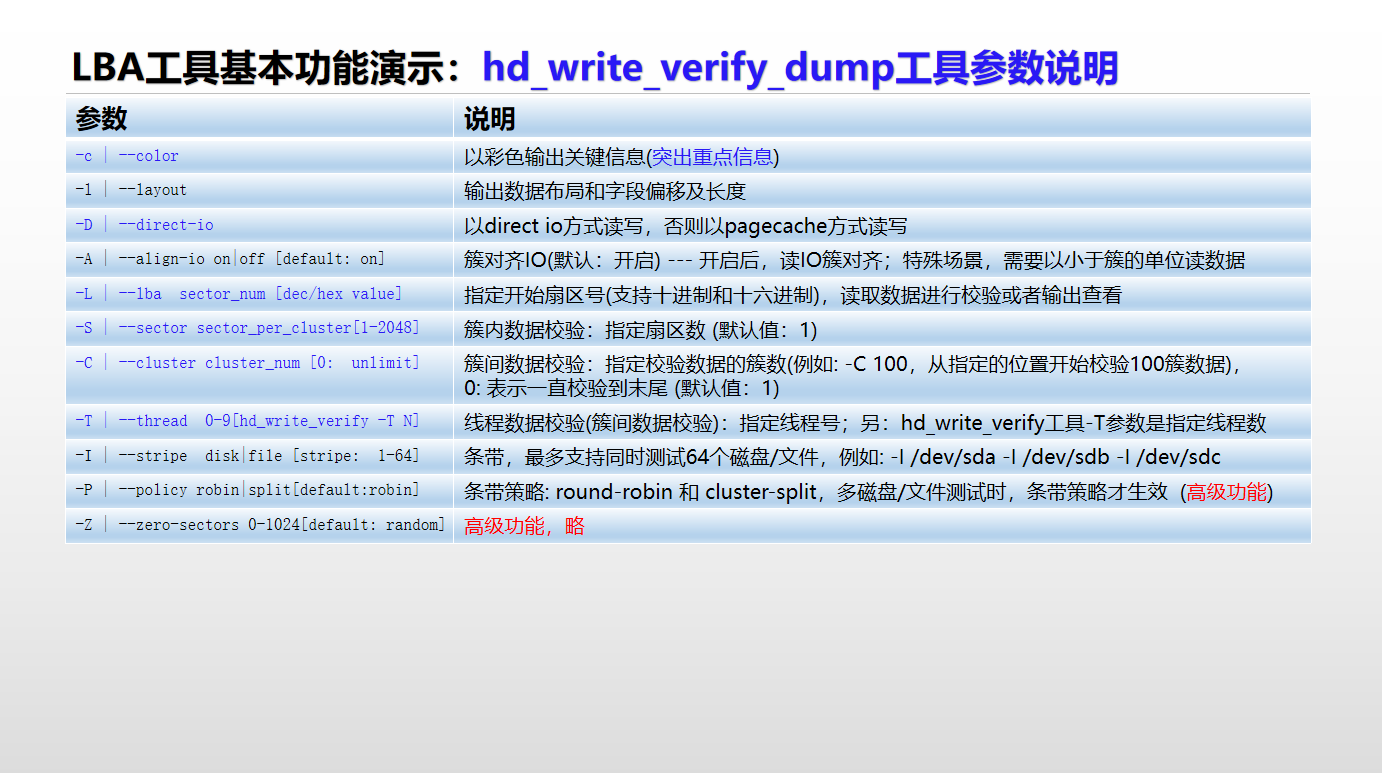Select the -c --color parameter cell
This screenshot has height=773, width=1382.
[120, 156]
